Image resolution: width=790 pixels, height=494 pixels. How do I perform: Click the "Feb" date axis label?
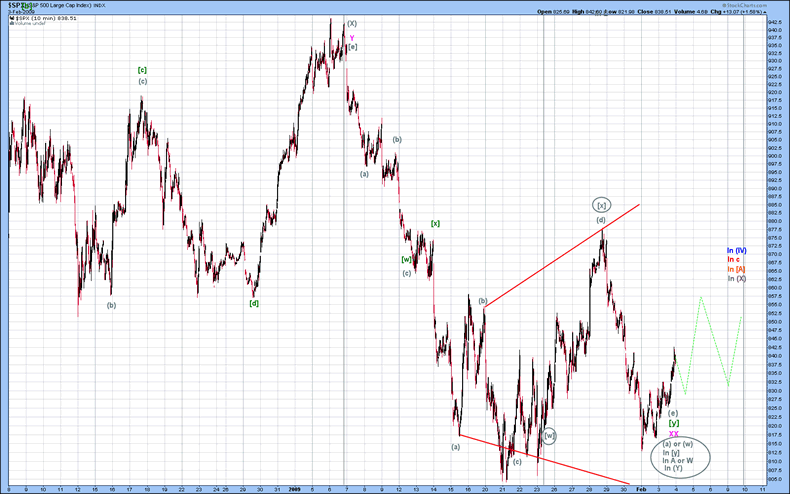(x=640, y=489)
